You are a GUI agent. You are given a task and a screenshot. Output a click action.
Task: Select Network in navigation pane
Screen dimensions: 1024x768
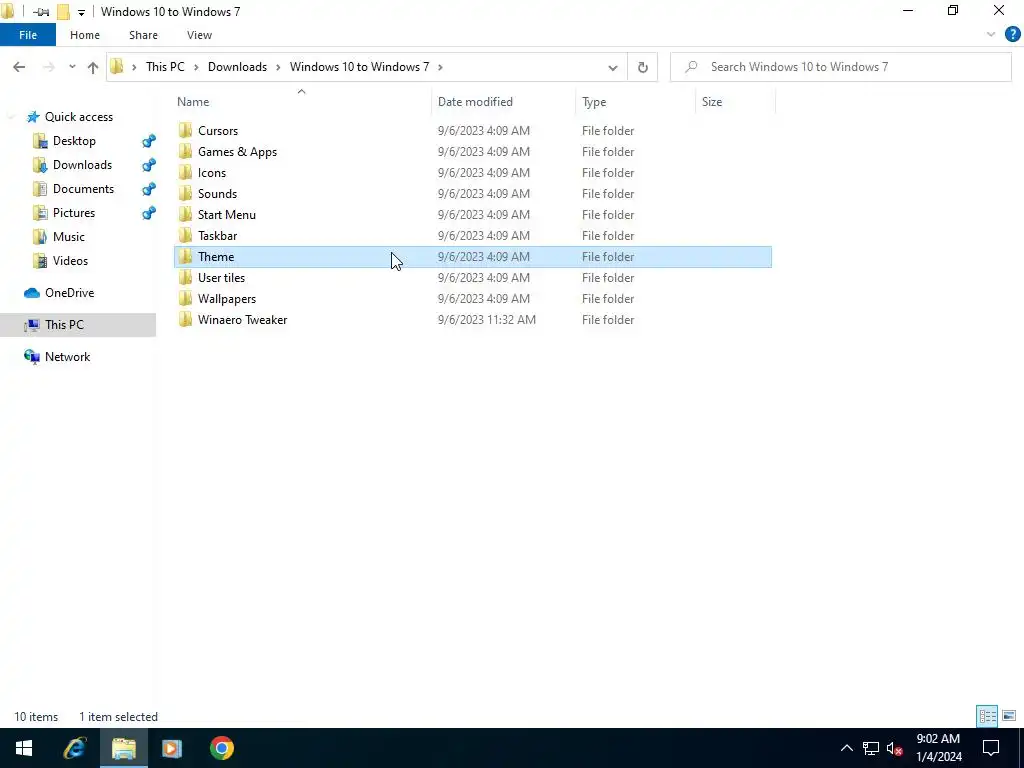pos(67,357)
